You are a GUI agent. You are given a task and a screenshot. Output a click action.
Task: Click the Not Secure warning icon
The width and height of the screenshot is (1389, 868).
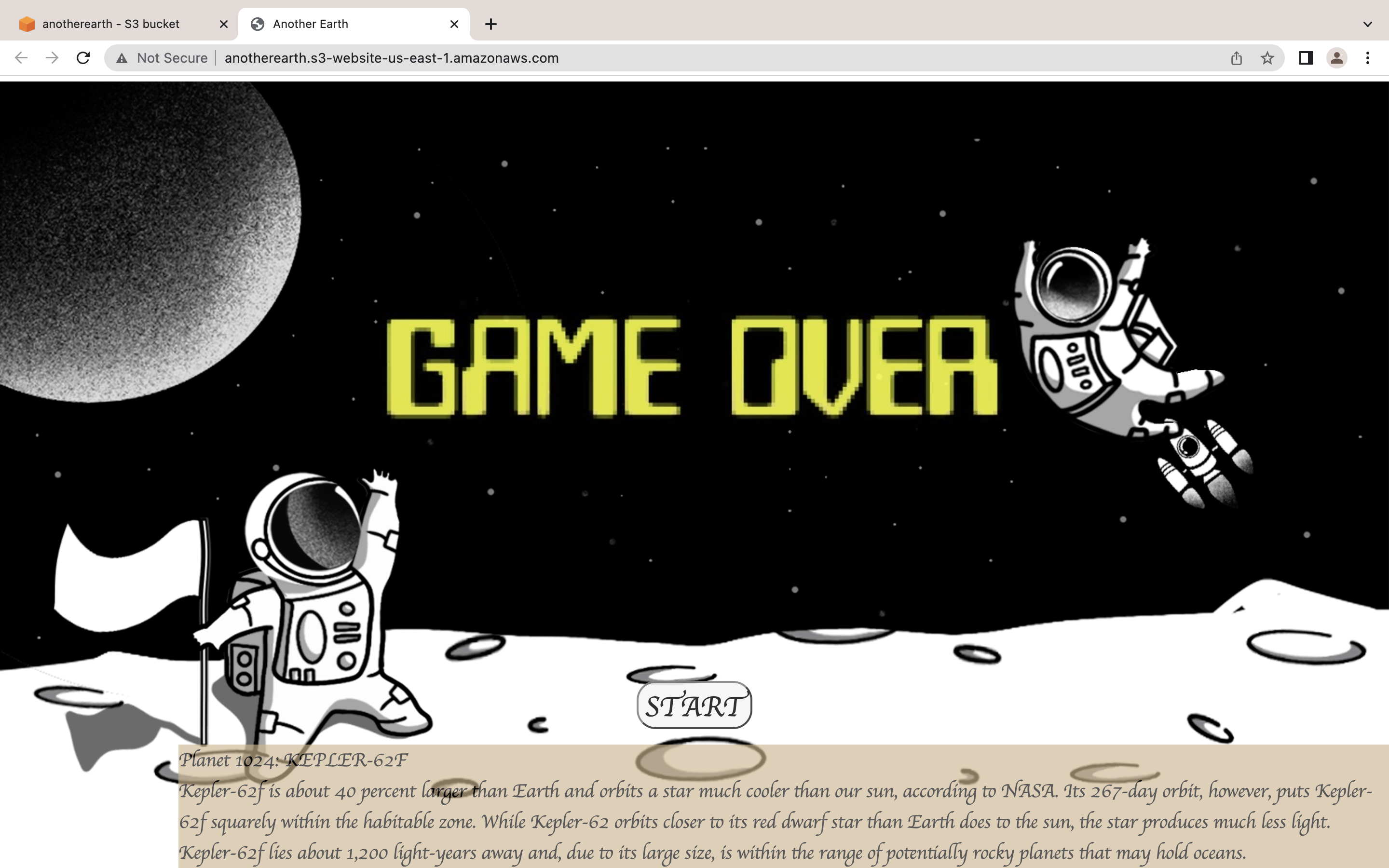tap(122, 58)
